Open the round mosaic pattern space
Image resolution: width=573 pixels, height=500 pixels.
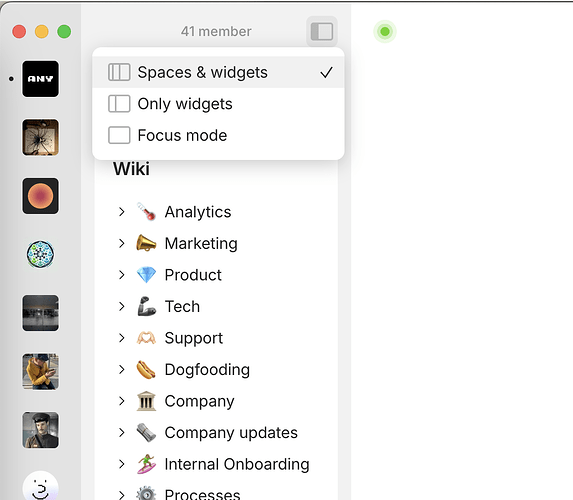(40, 254)
